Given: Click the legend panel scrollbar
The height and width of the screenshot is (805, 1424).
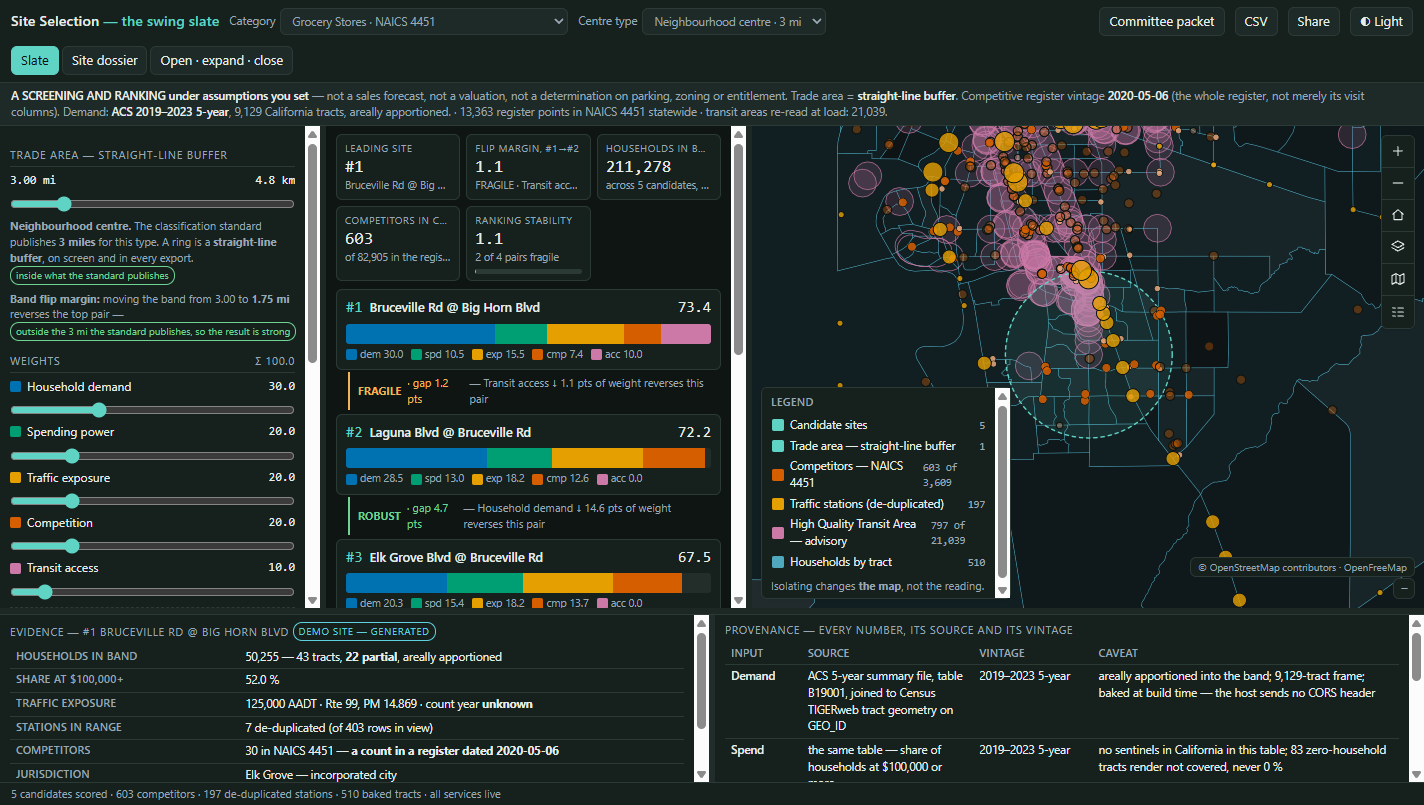Looking at the screenshot, I should click(1002, 494).
